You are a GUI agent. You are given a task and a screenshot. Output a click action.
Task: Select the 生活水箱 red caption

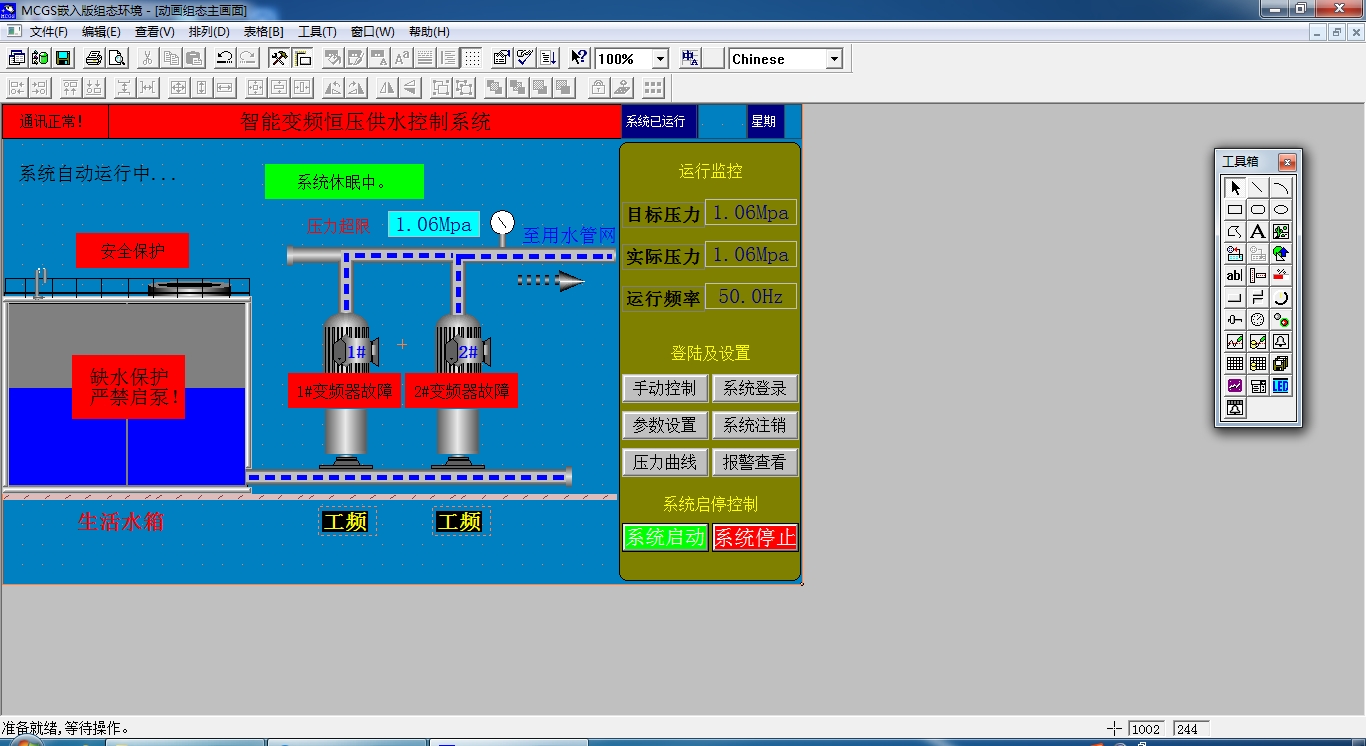pos(121,521)
